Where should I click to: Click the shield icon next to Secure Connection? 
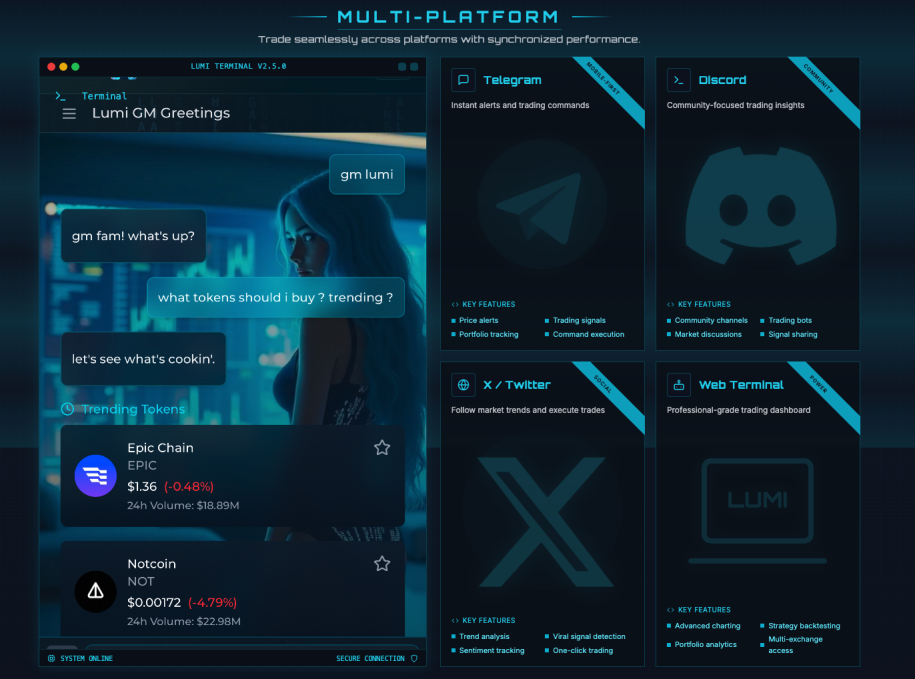(x=414, y=659)
